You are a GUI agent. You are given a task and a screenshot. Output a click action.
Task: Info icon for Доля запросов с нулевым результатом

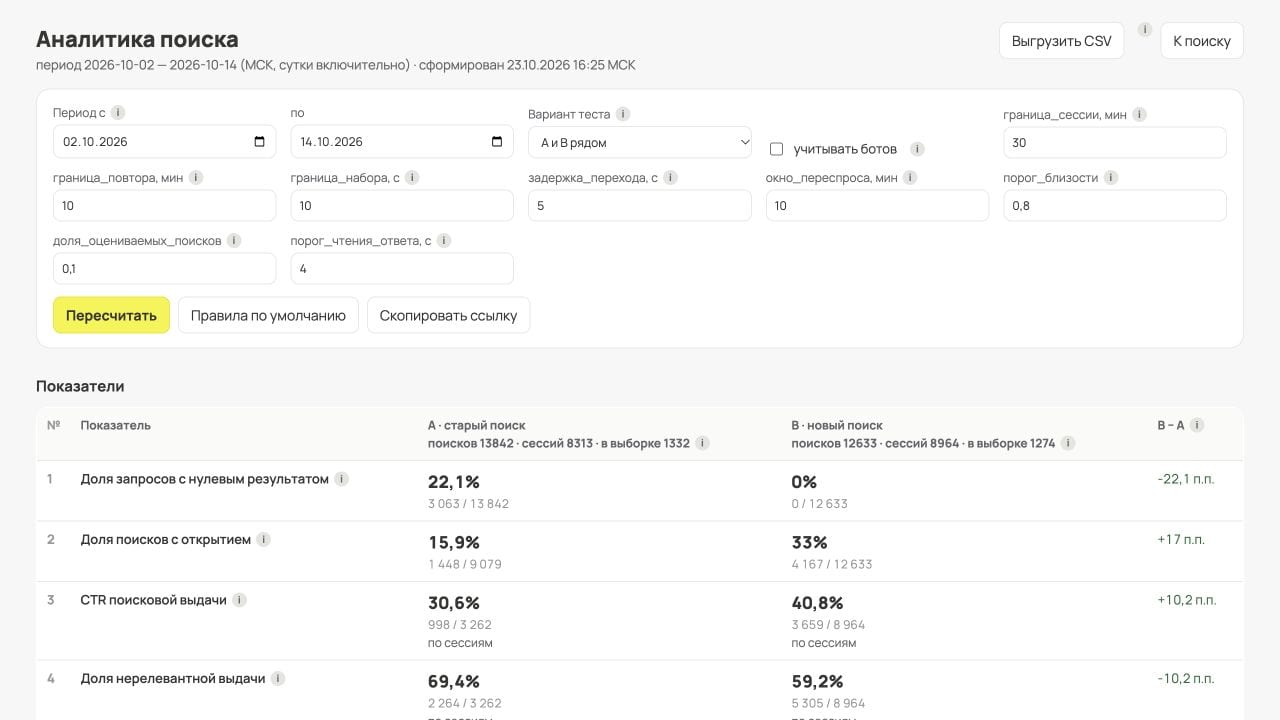pyautogui.click(x=341, y=479)
